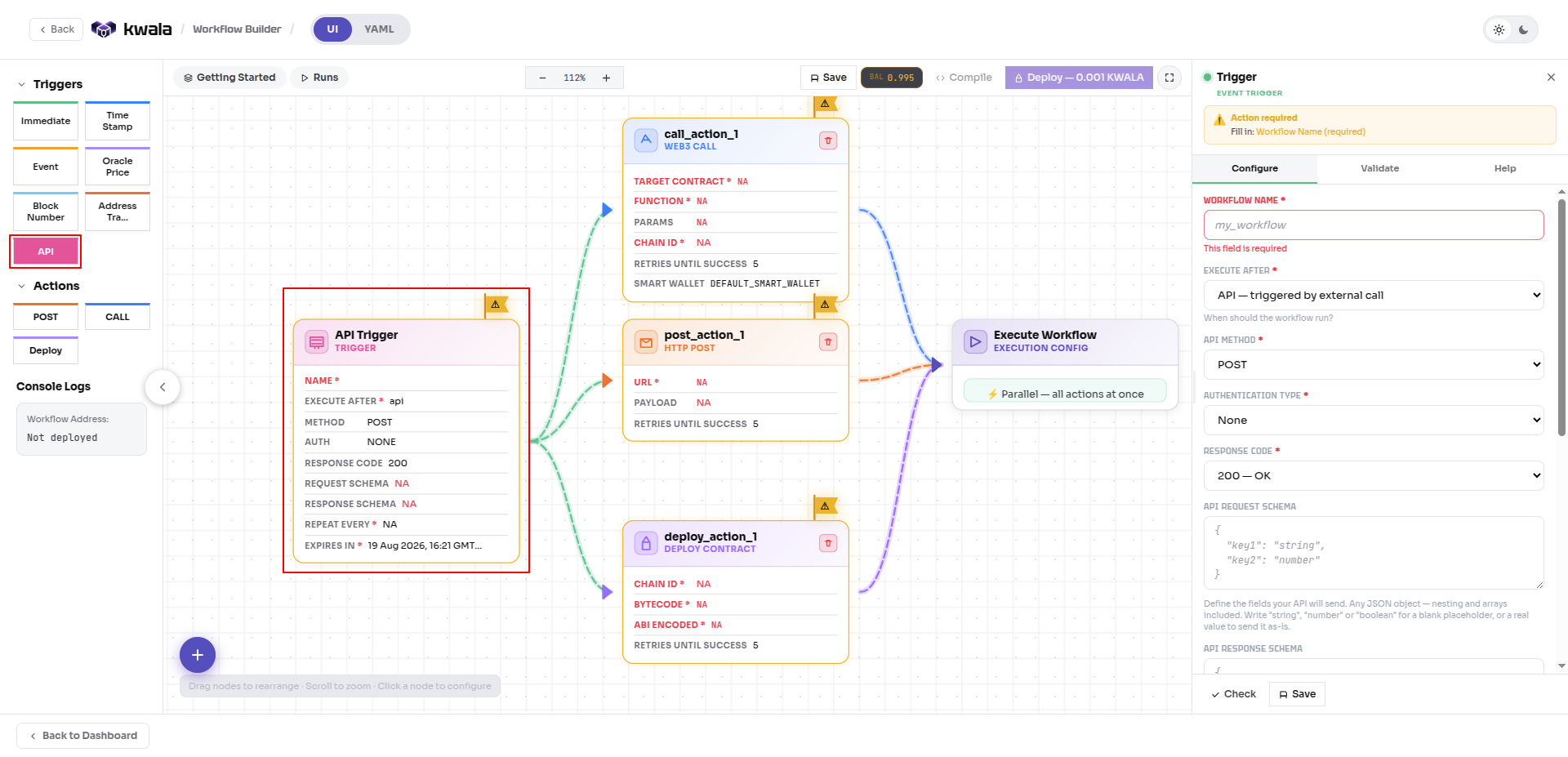Click the kwala logo icon
The width and height of the screenshot is (1568, 757).
tap(104, 29)
